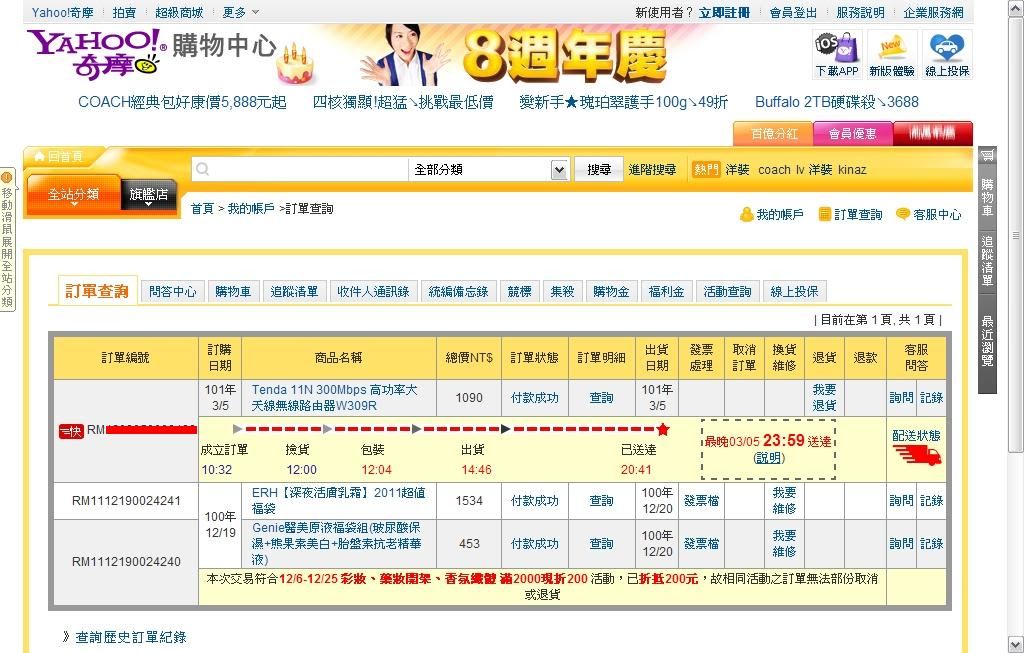Click the 搜尋 search button
The height and width of the screenshot is (653, 1024).
click(x=599, y=170)
